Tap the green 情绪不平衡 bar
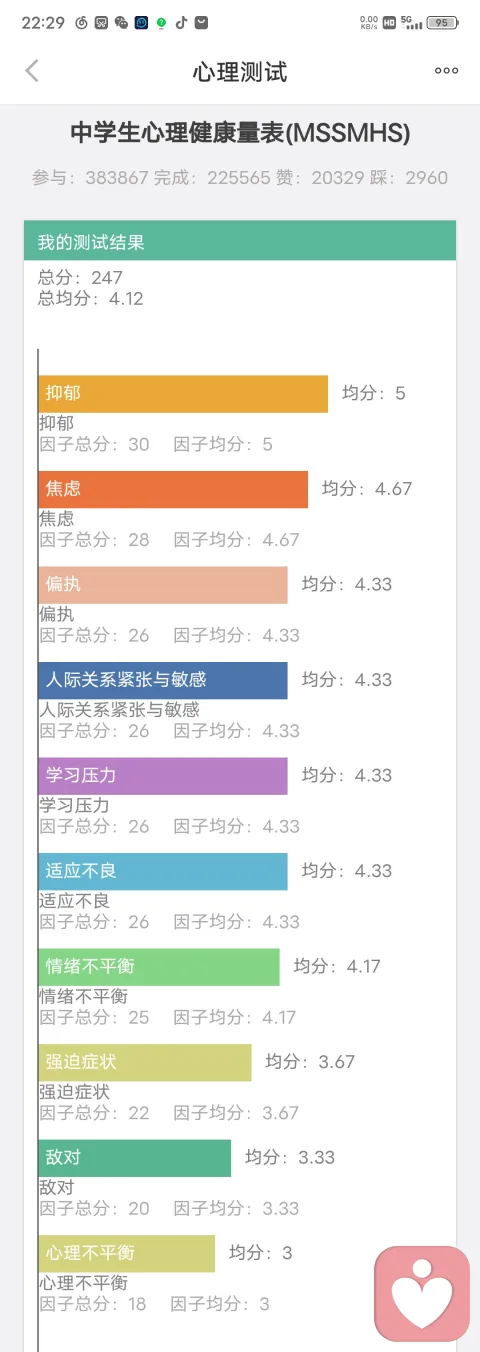 (x=159, y=967)
